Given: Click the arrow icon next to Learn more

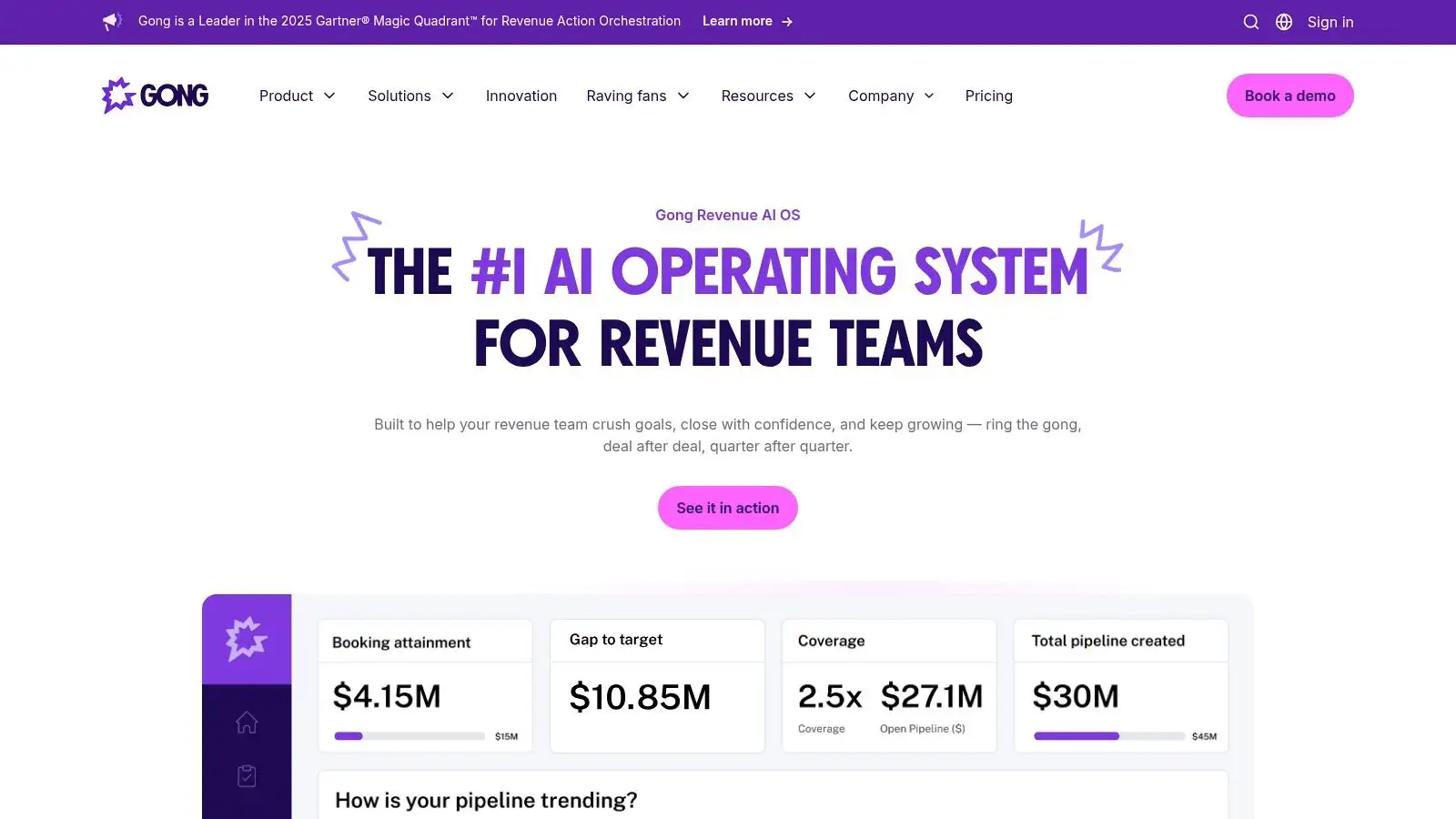Looking at the screenshot, I should click(787, 21).
